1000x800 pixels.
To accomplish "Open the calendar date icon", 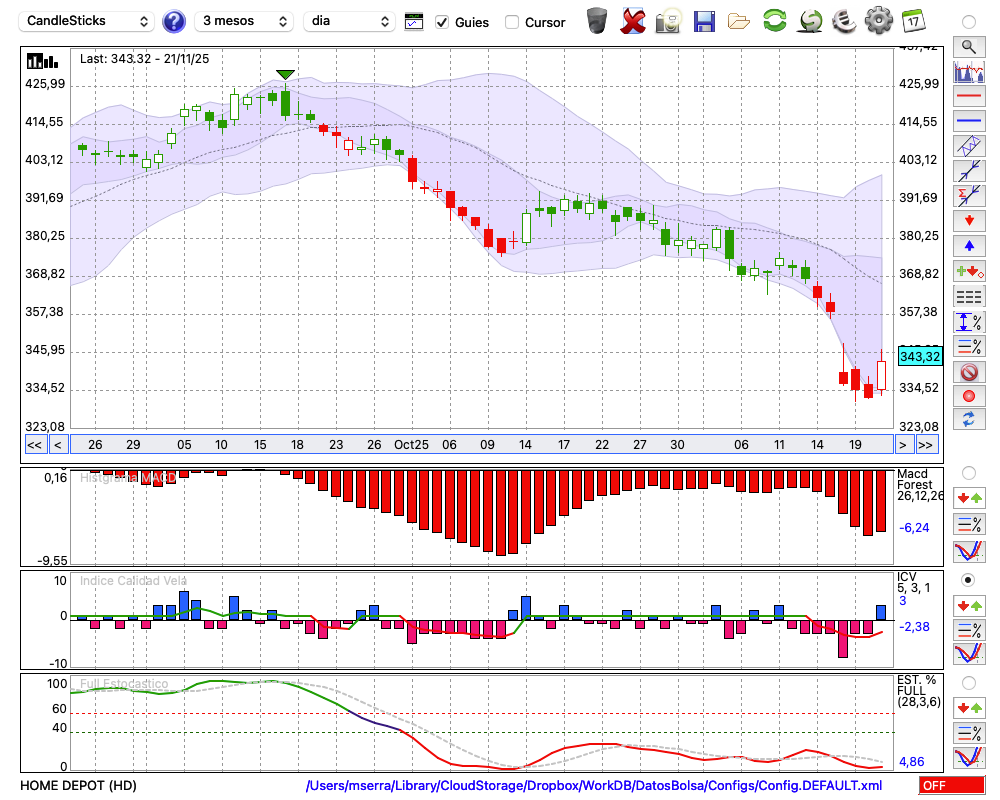I will coord(912,21).
